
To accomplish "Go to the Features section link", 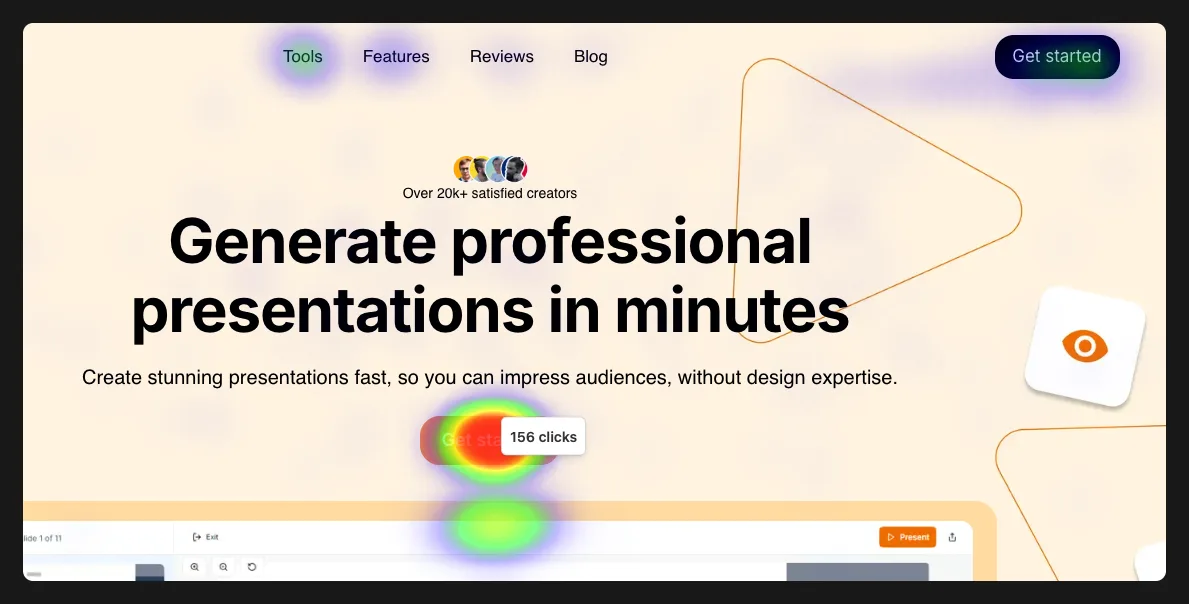I will (396, 57).
